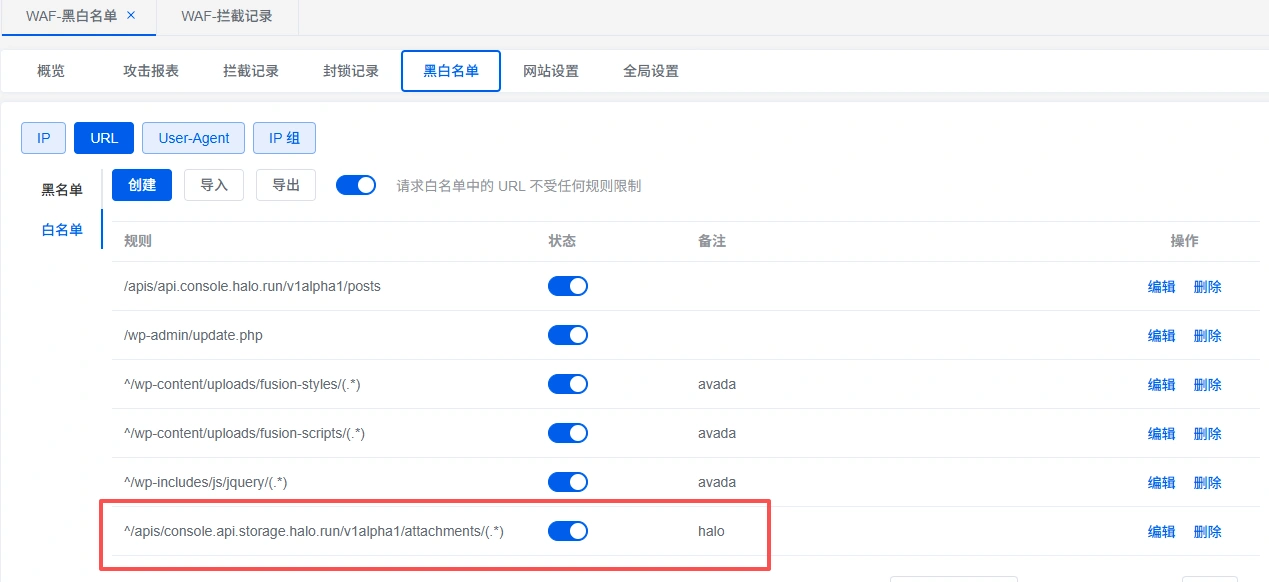Delete the fusion-scripts rule
The width and height of the screenshot is (1269, 582).
point(1207,433)
